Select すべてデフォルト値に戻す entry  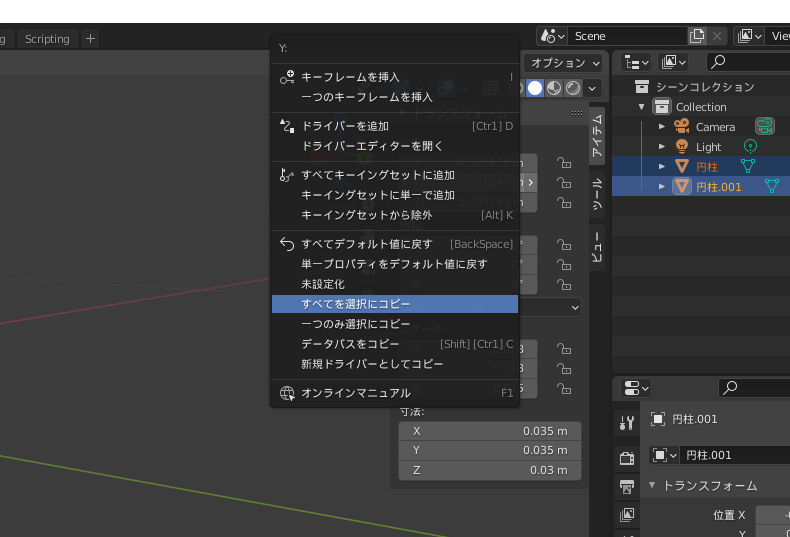(x=394, y=244)
